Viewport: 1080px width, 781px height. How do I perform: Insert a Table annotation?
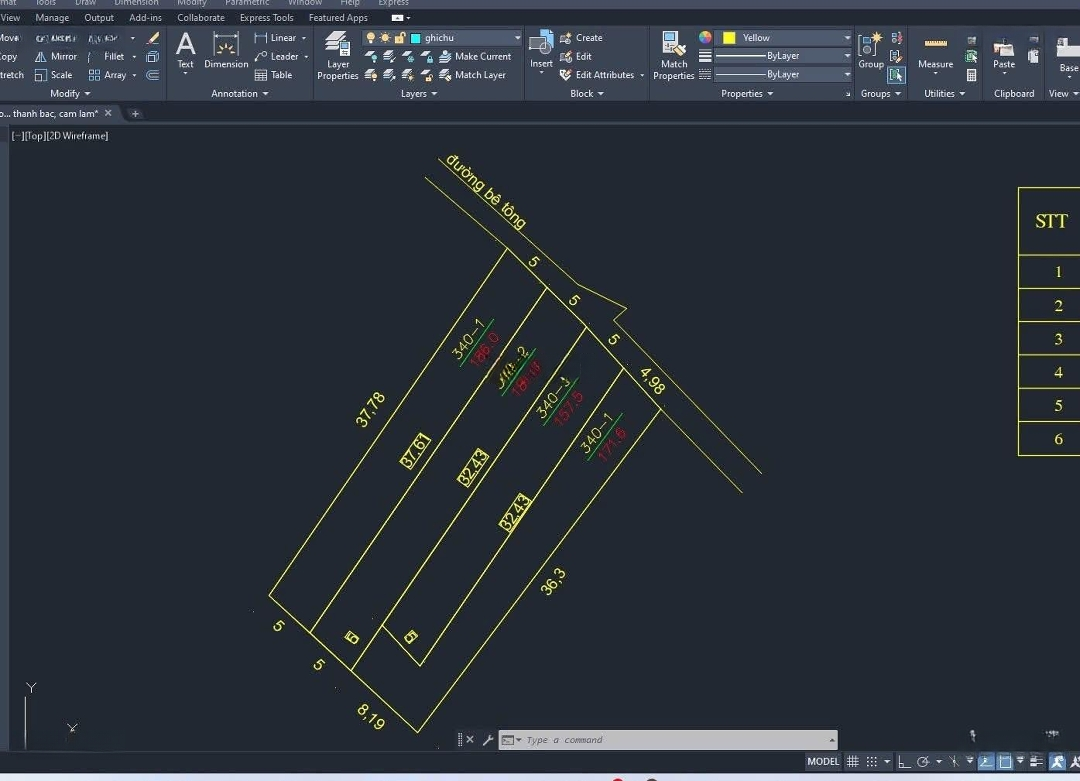point(273,75)
